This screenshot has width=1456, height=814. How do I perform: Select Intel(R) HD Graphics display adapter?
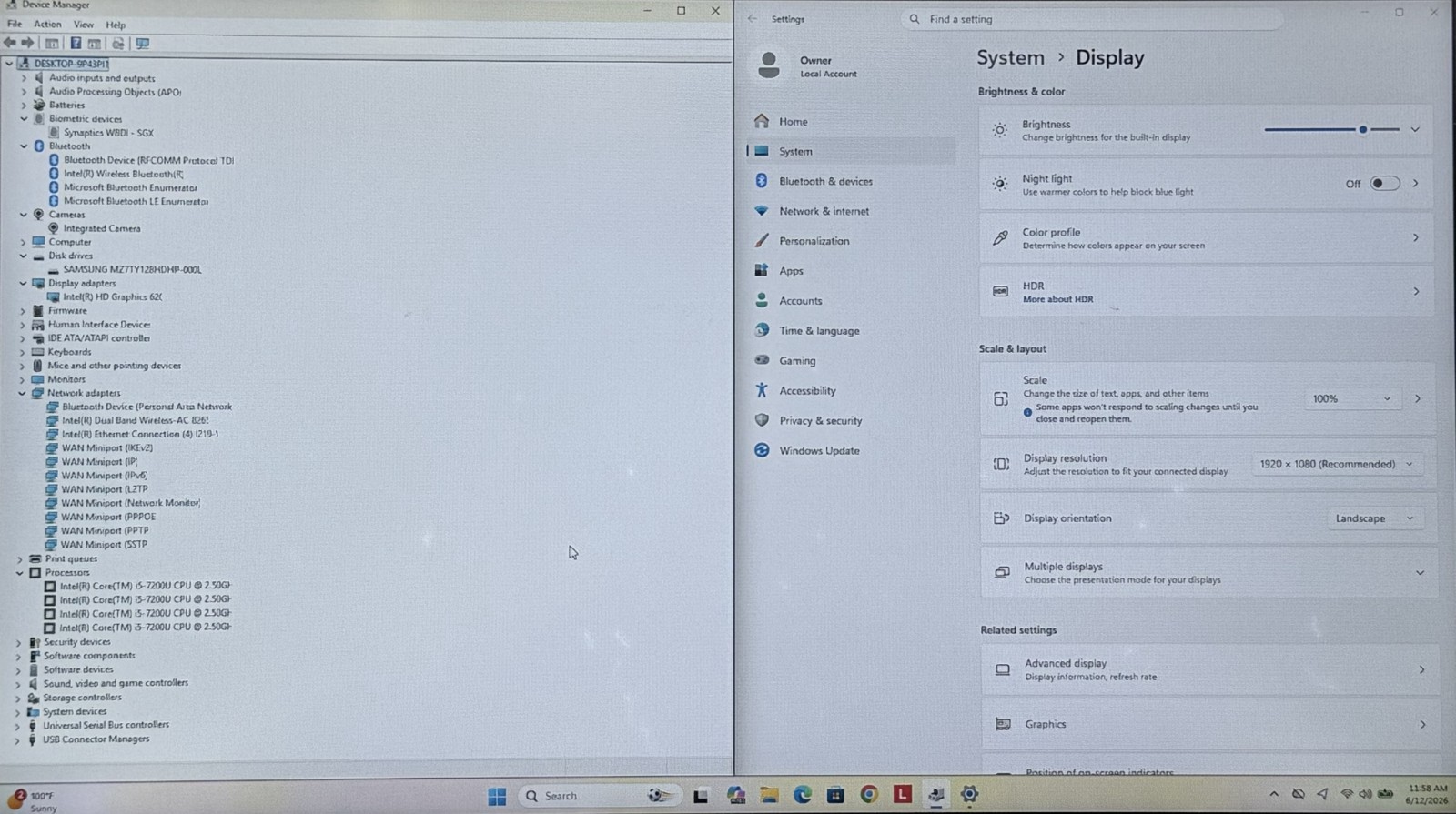[x=112, y=297]
